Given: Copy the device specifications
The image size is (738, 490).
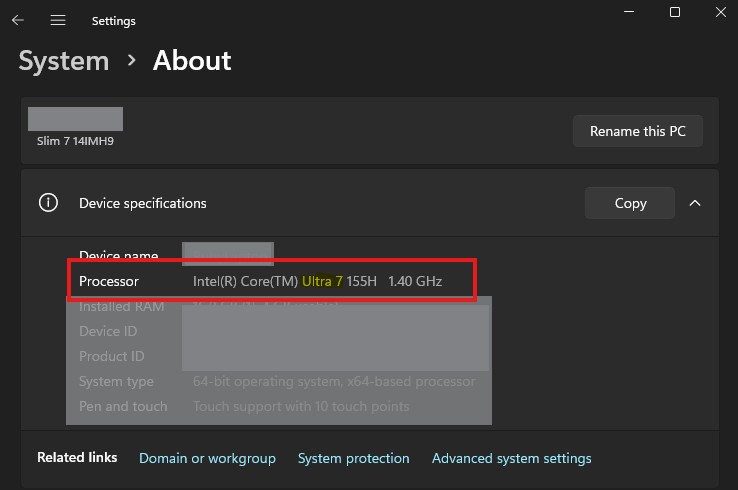Looking at the screenshot, I should tap(630, 203).
